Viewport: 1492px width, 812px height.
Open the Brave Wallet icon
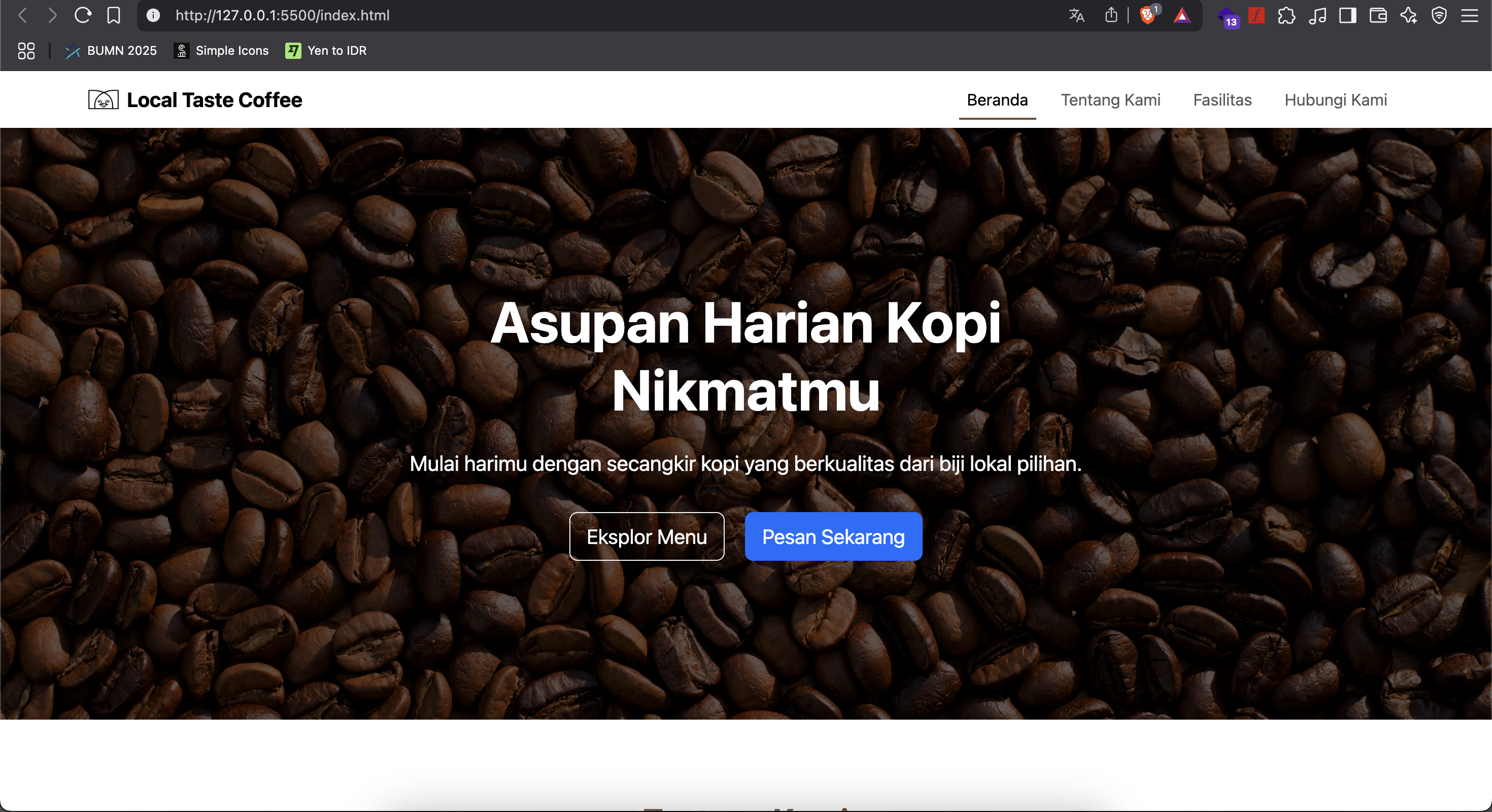1378,16
